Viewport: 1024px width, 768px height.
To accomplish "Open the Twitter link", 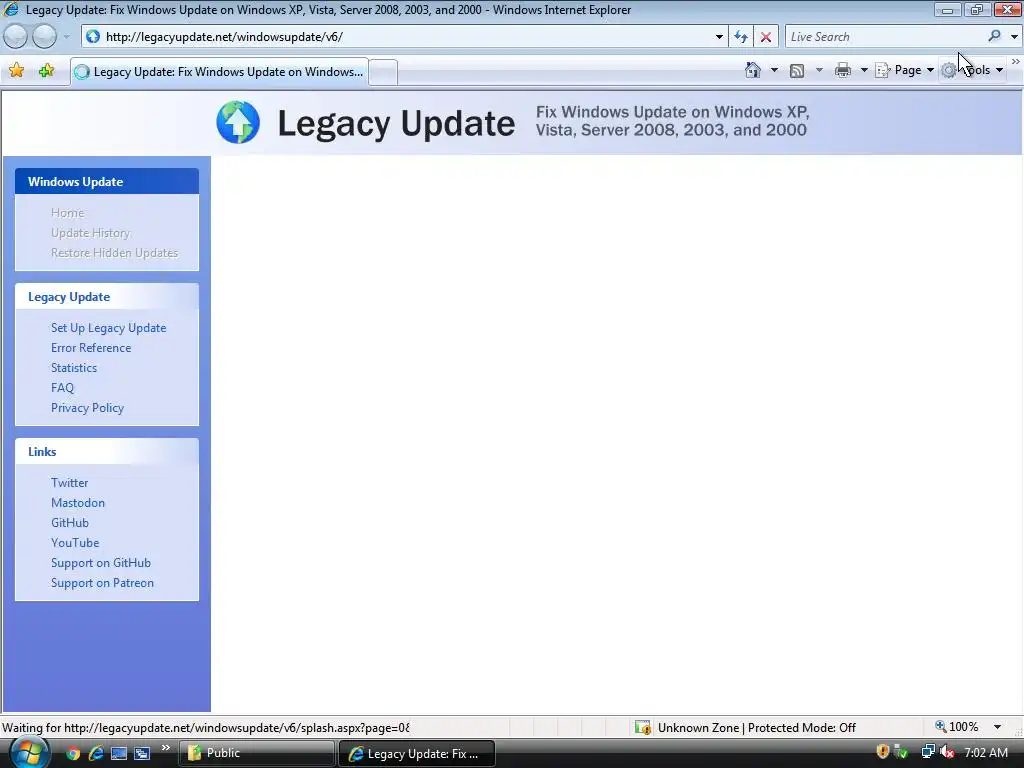I will [x=69, y=483].
